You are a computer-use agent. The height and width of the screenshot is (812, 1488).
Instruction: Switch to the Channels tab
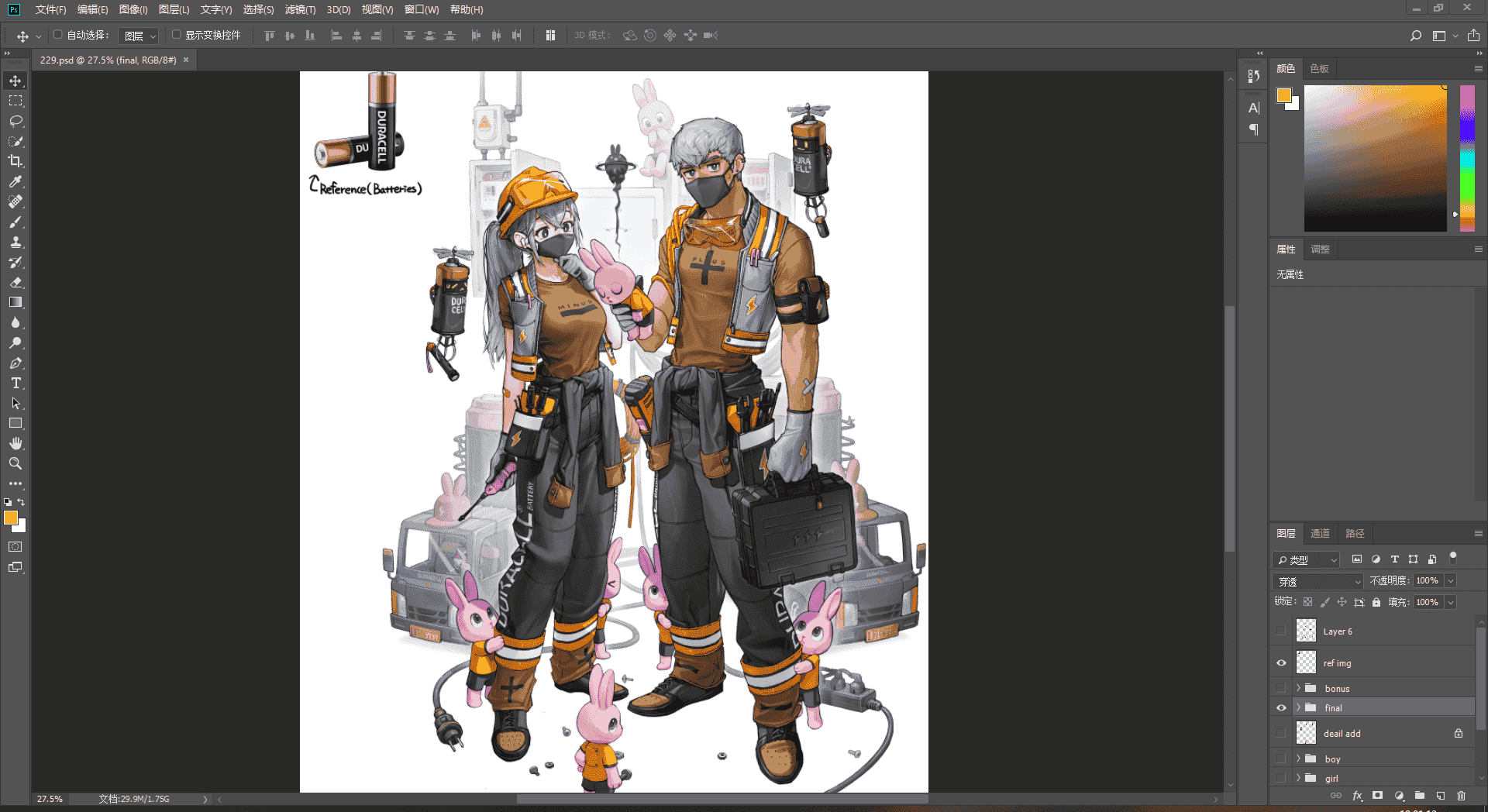1320,533
